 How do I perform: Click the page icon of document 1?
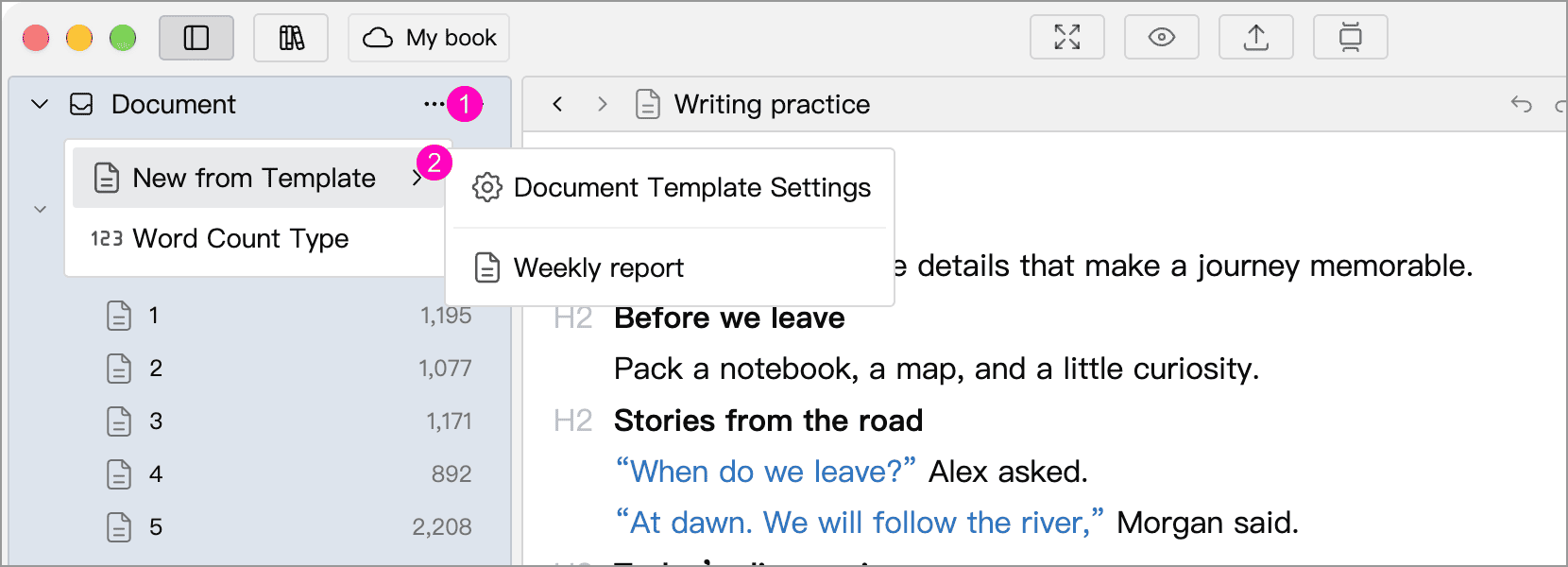click(x=119, y=316)
